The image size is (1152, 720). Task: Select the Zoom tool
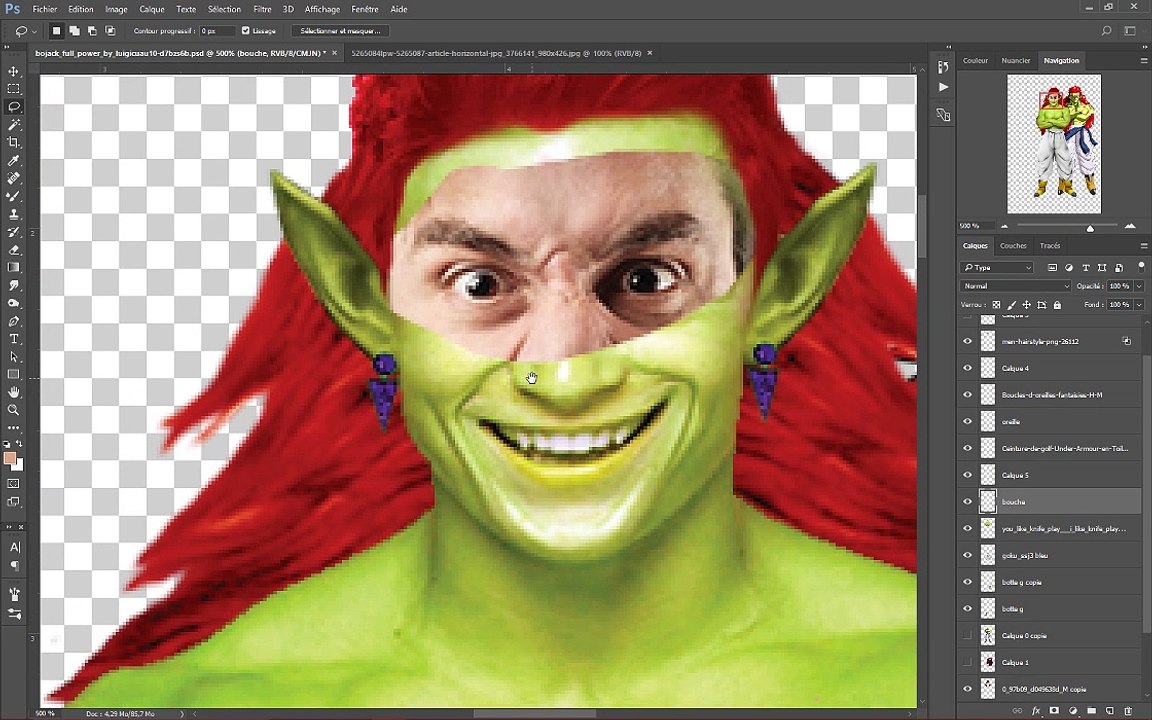coord(14,410)
